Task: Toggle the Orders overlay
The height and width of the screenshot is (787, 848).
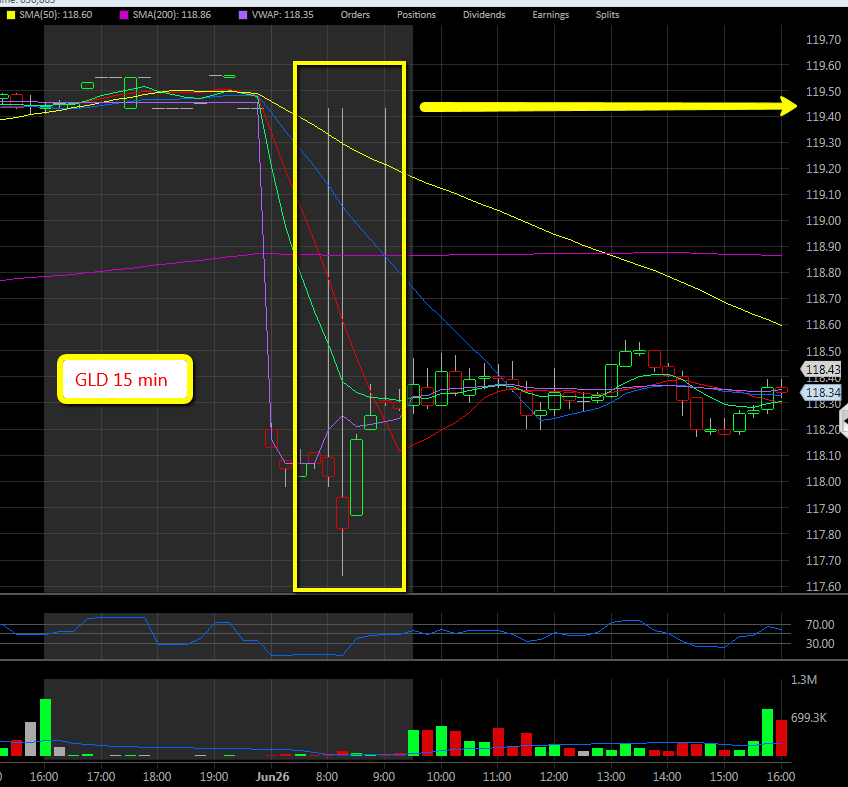Action: click(357, 15)
